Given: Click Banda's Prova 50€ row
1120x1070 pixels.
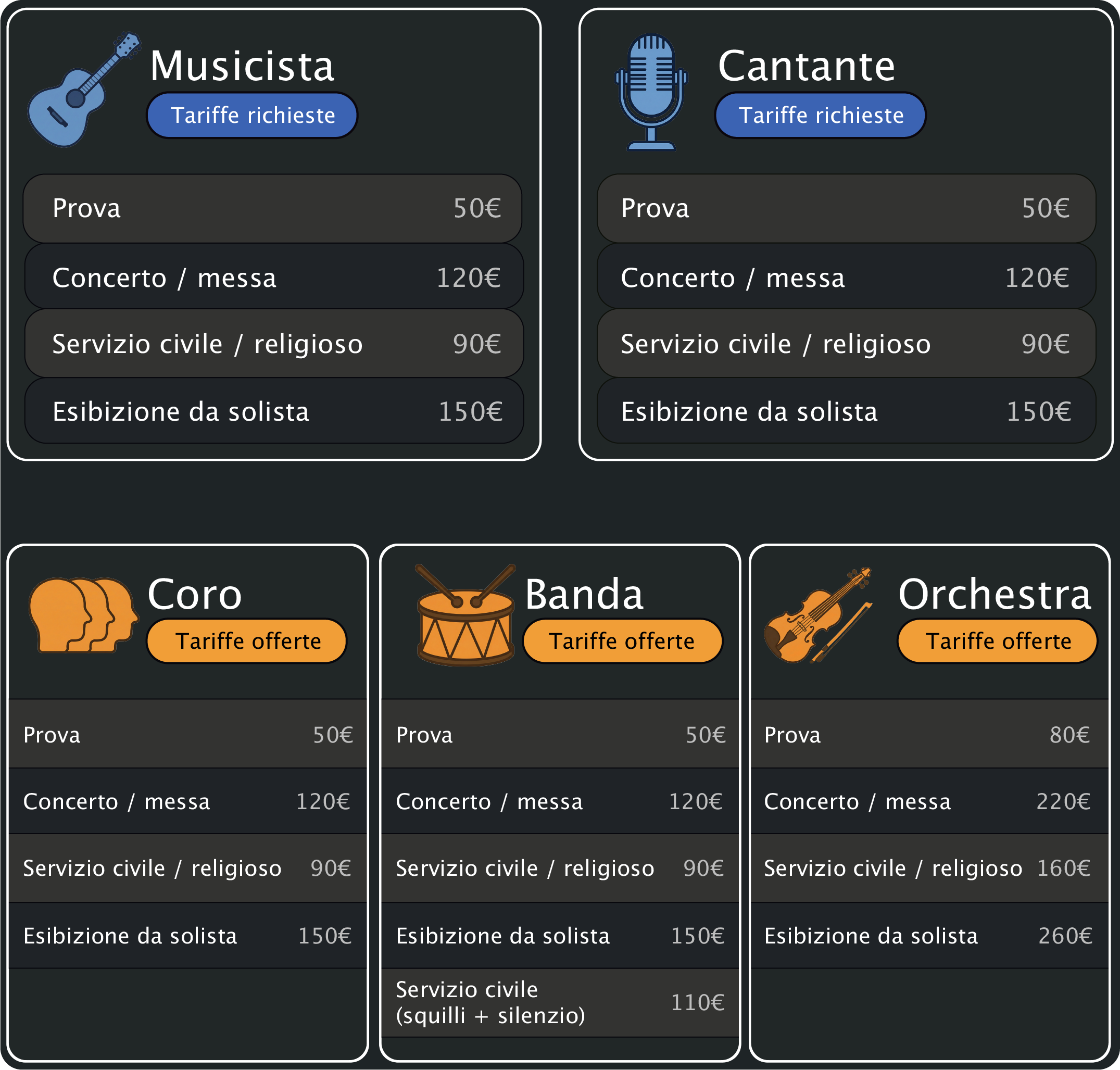Looking at the screenshot, I should [x=559, y=735].
